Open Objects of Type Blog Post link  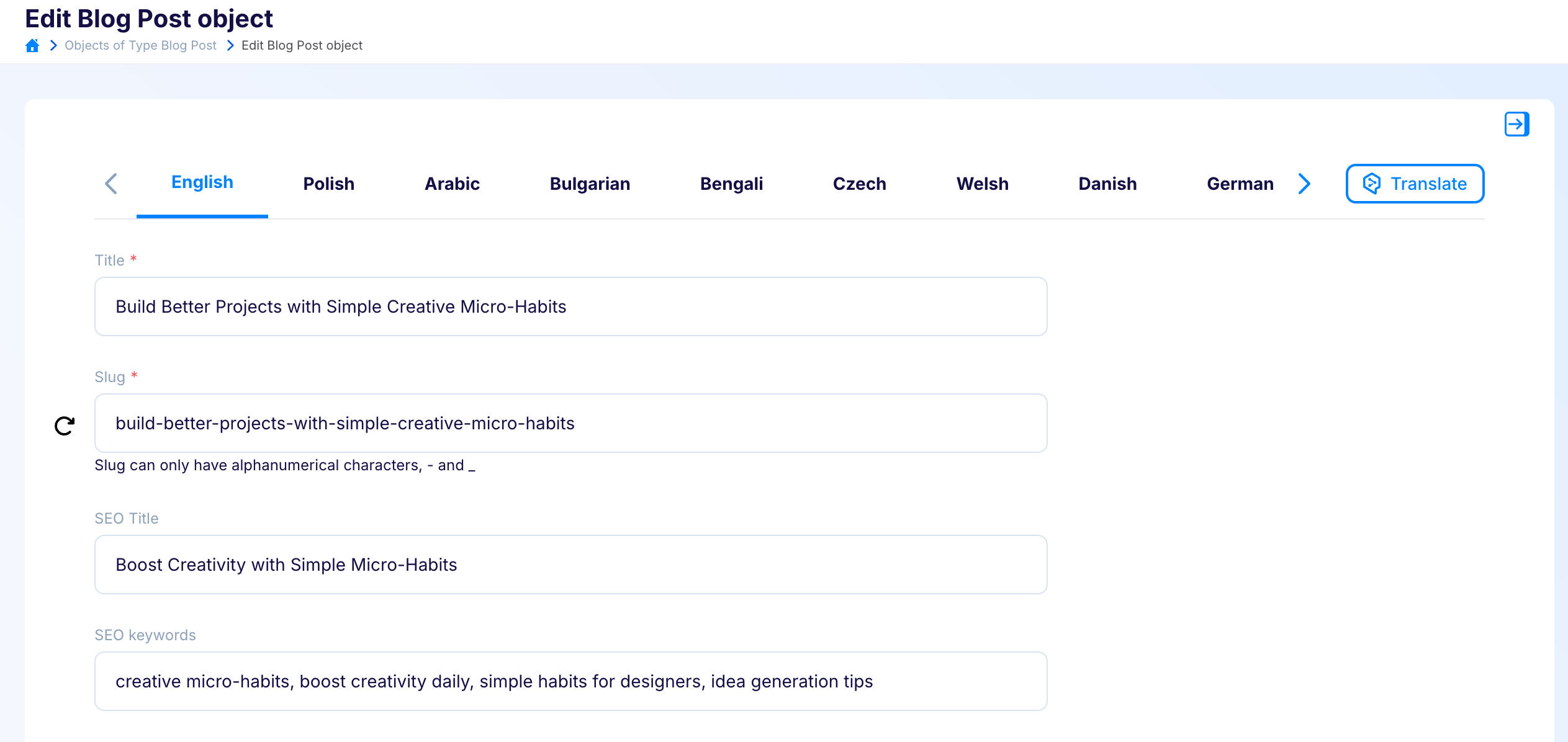click(140, 45)
